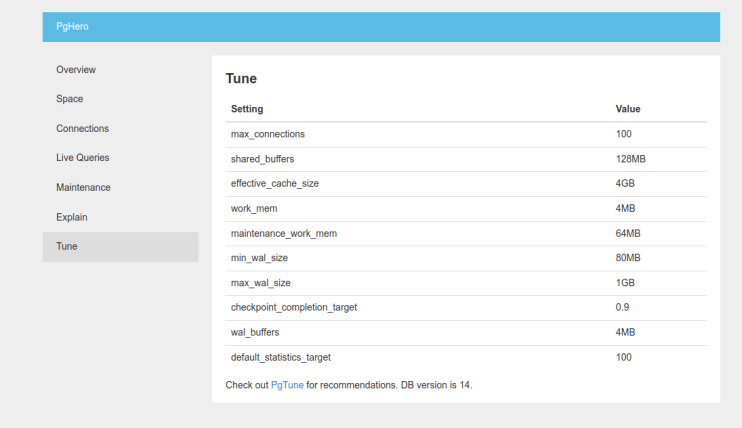Follow the PgTune recommendations link

point(286,385)
